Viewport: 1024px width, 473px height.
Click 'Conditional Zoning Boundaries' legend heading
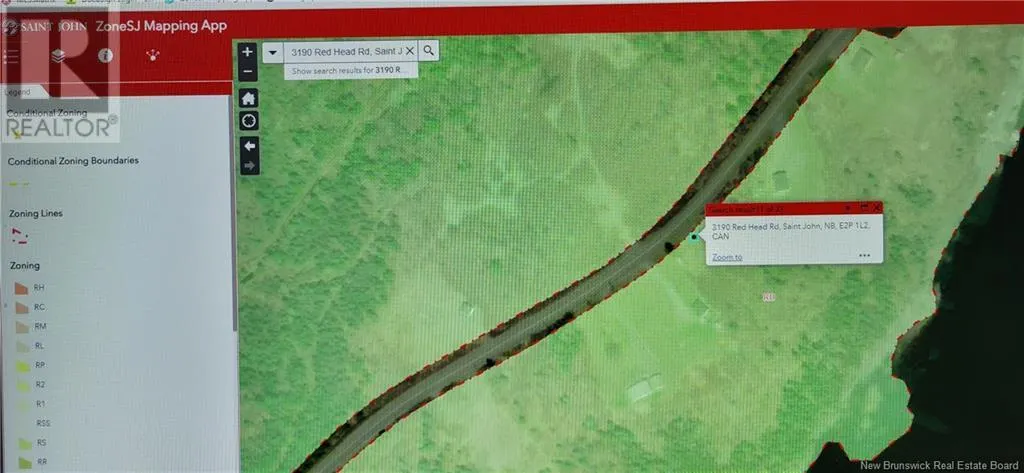73,161
